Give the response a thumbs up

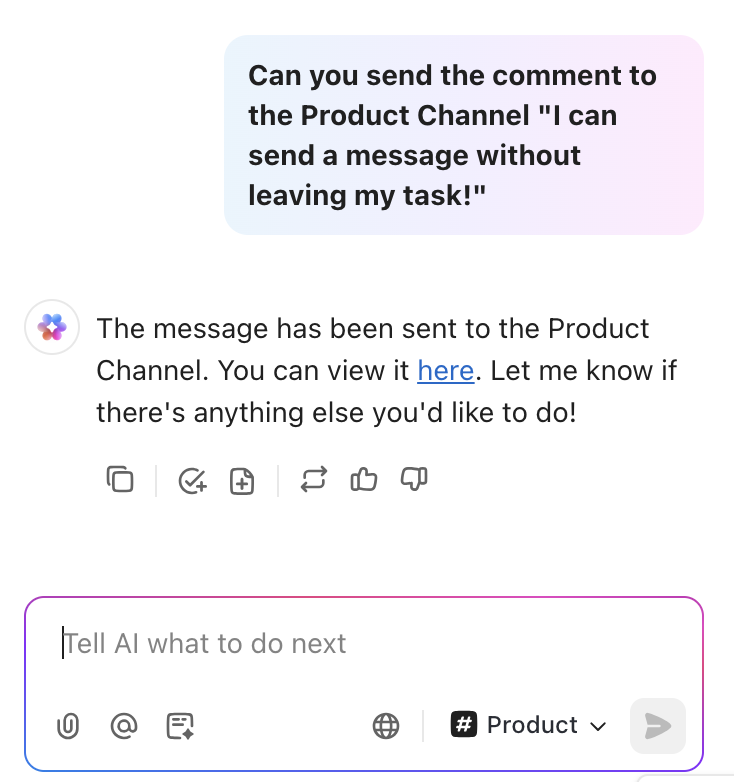tap(363, 481)
